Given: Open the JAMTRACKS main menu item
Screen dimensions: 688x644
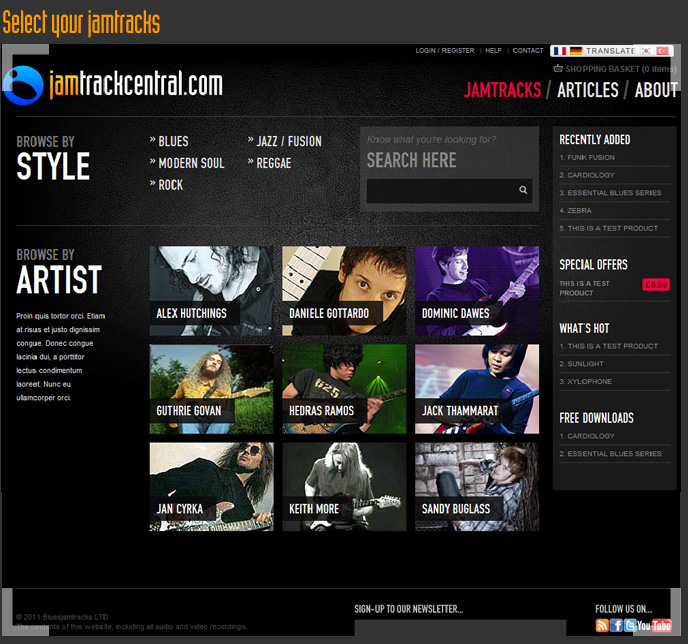Looking at the screenshot, I should pyautogui.click(x=502, y=90).
